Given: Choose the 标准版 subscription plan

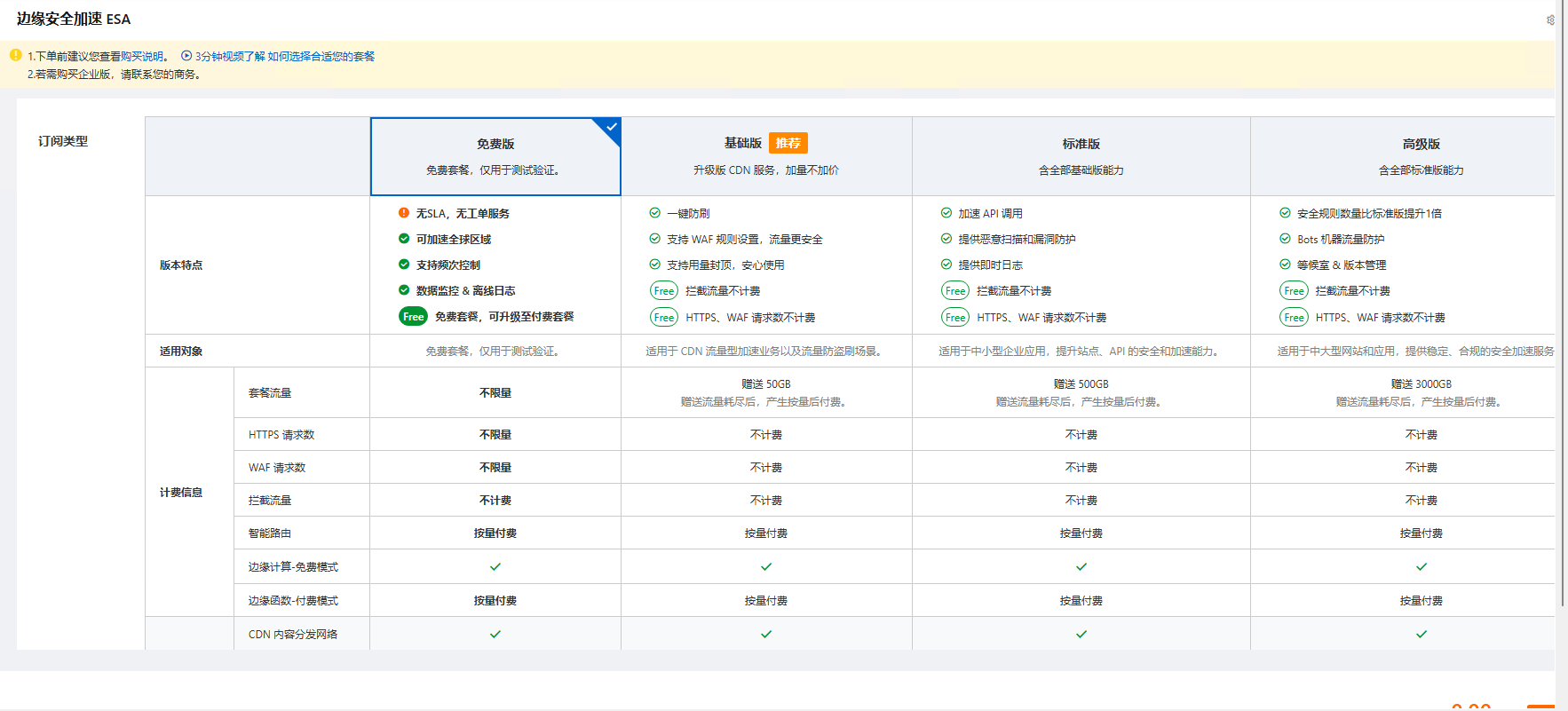Looking at the screenshot, I should pyautogui.click(x=1081, y=156).
